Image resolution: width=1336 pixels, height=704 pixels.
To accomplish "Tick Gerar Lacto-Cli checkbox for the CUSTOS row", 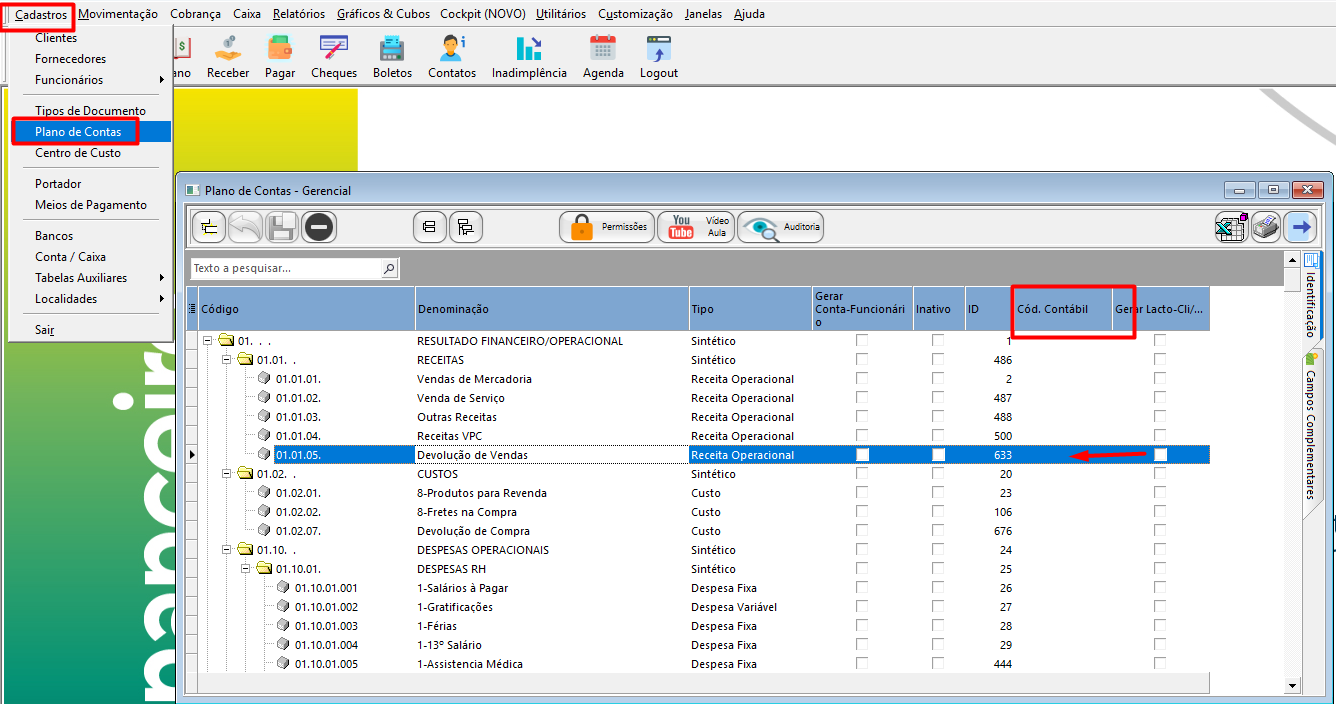I will 1160,474.
